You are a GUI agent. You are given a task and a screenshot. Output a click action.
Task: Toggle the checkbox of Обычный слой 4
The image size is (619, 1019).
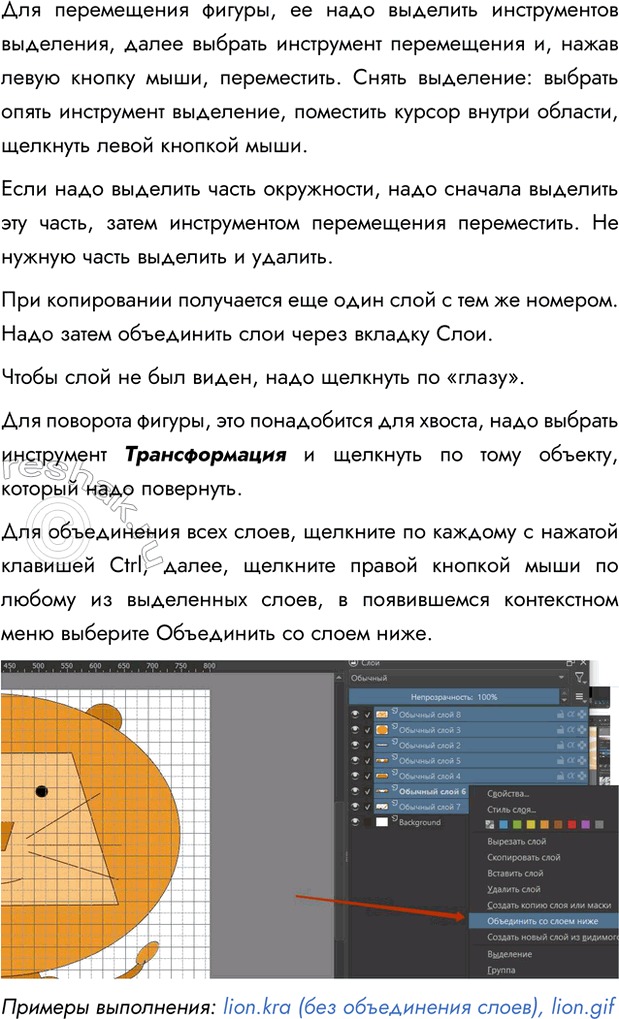tap(367, 776)
